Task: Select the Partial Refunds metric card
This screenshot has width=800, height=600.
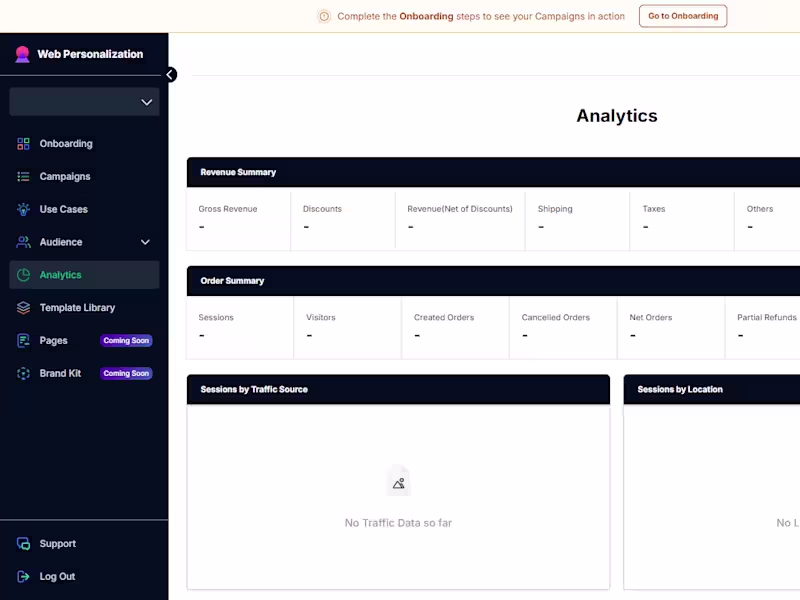Action: pyautogui.click(x=763, y=328)
